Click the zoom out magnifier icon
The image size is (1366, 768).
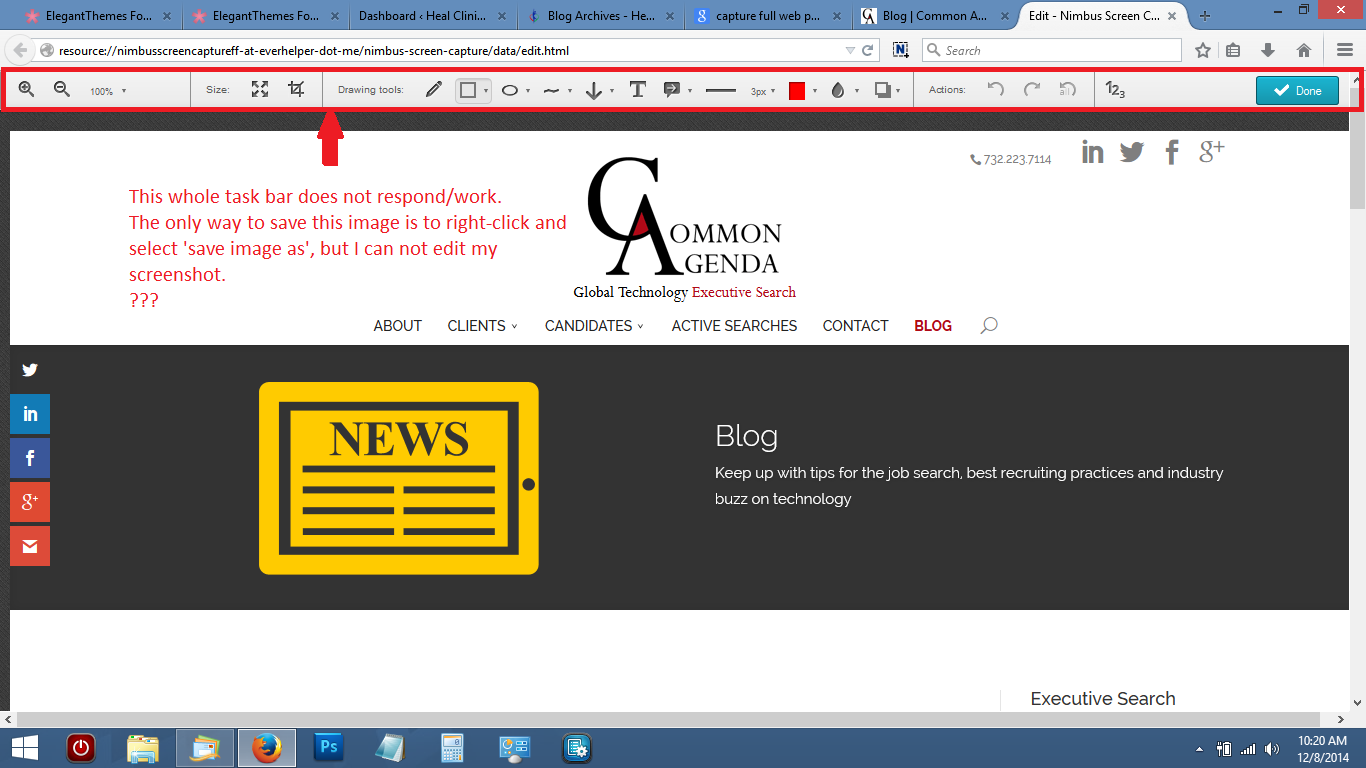(x=62, y=90)
